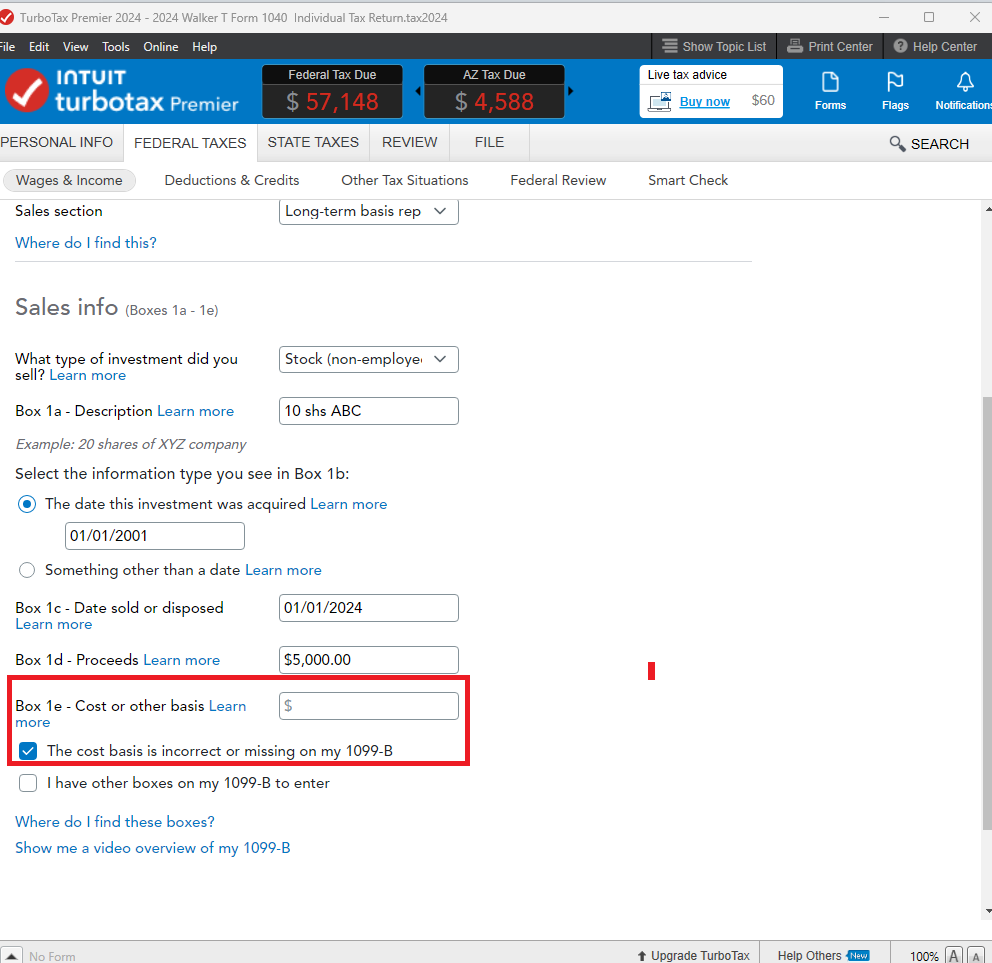
Task: Click Where do I find these boxes link
Action: click(115, 822)
